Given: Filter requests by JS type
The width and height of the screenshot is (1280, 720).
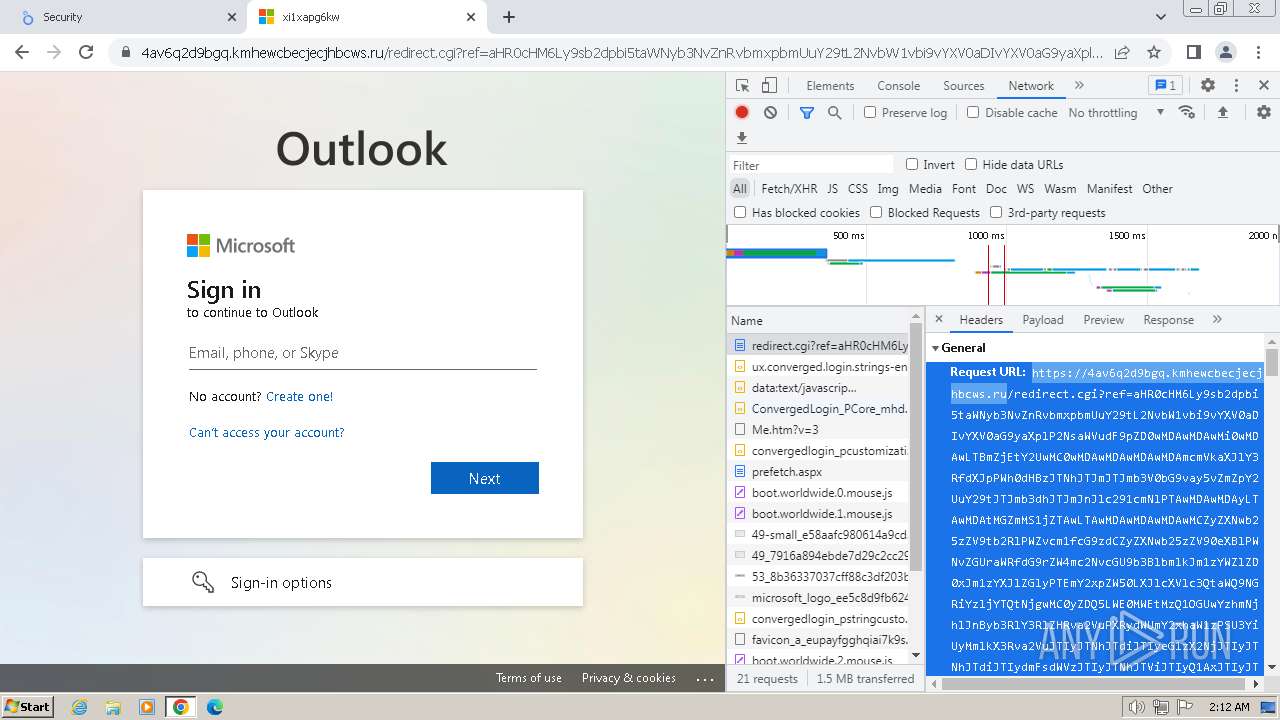Looking at the screenshot, I should pos(832,189).
